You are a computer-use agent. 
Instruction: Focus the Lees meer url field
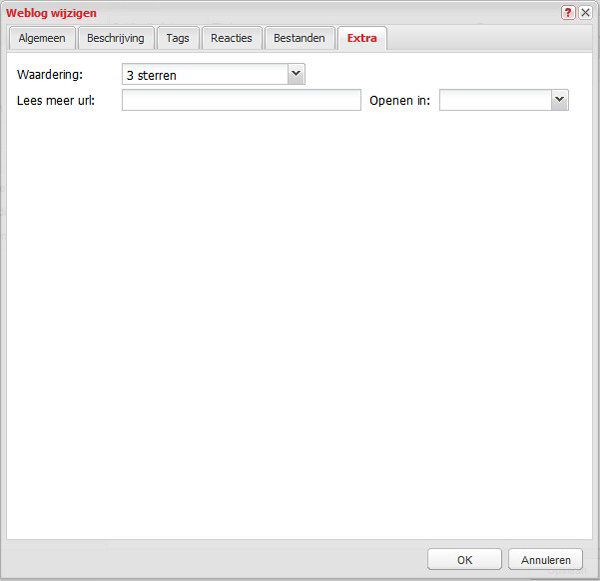point(241,100)
